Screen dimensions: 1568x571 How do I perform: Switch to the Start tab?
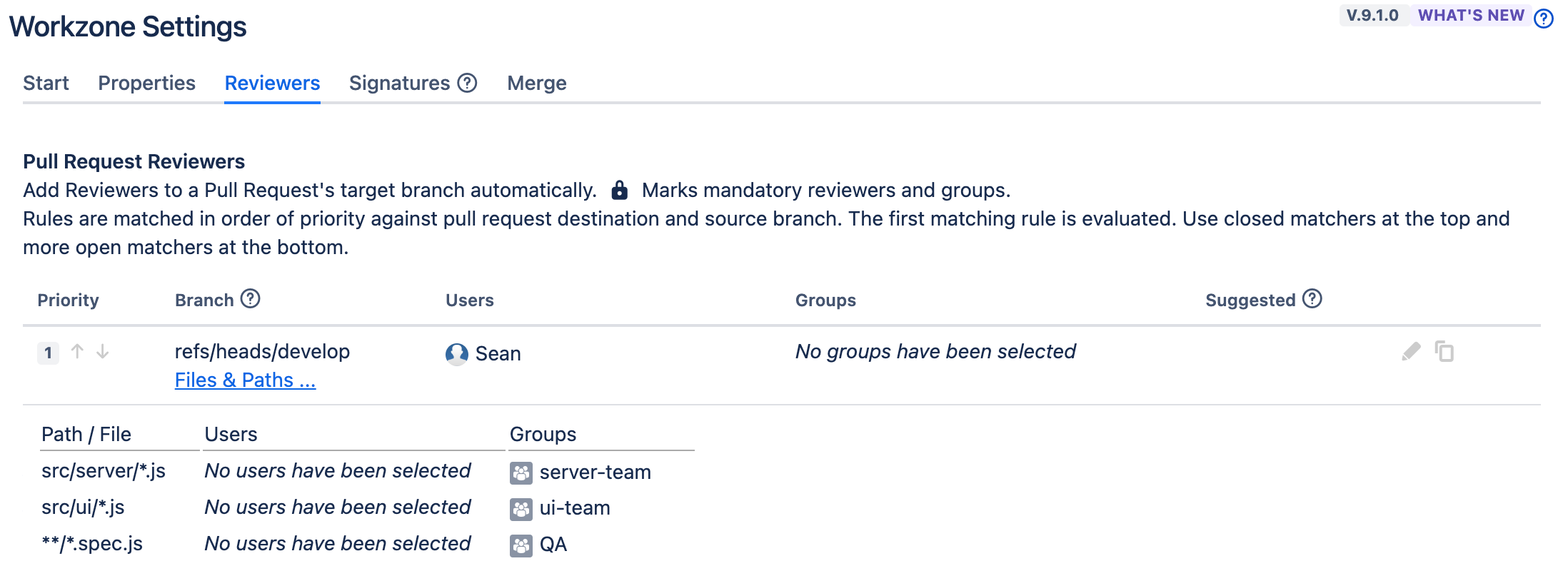point(46,83)
